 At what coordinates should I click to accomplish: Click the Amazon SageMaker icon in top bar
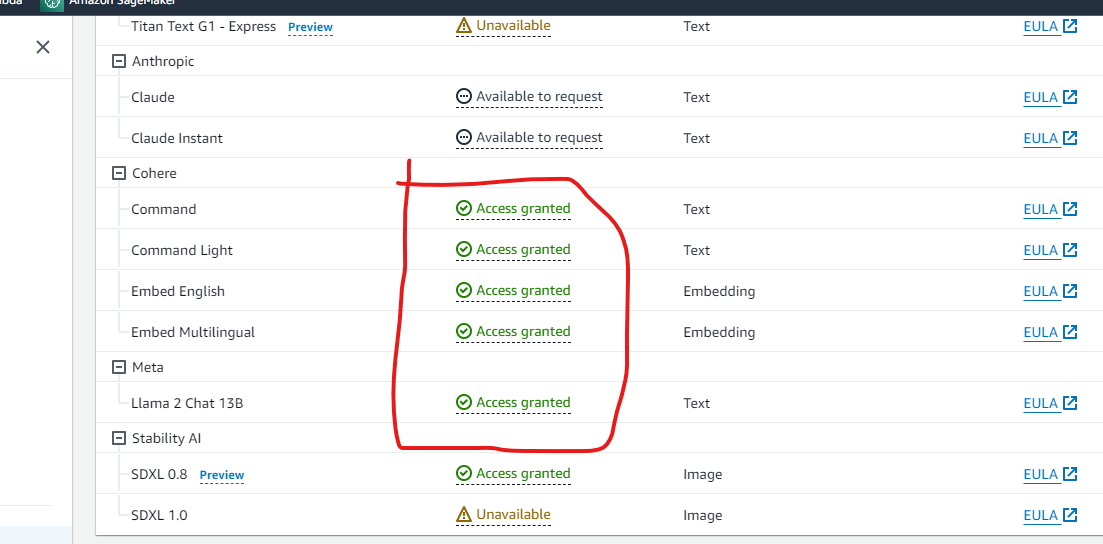click(x=51, y=4)
